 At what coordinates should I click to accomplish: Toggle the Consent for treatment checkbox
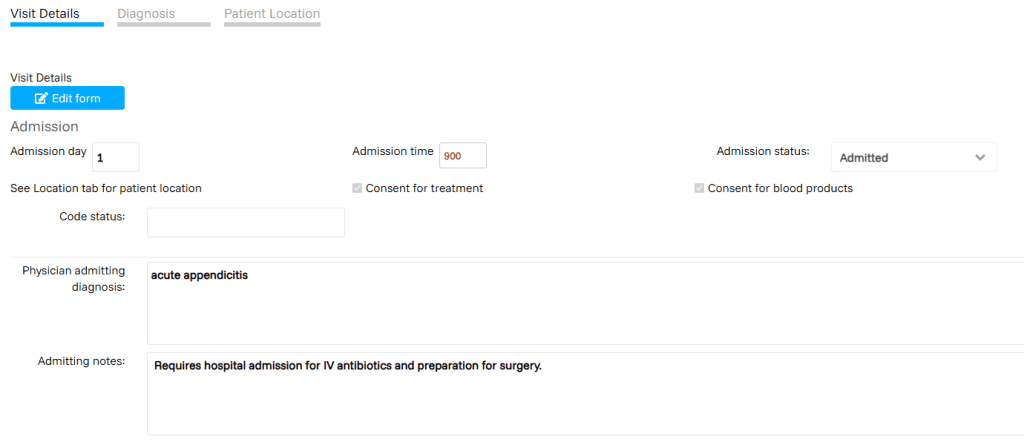[x=357, y=188]
